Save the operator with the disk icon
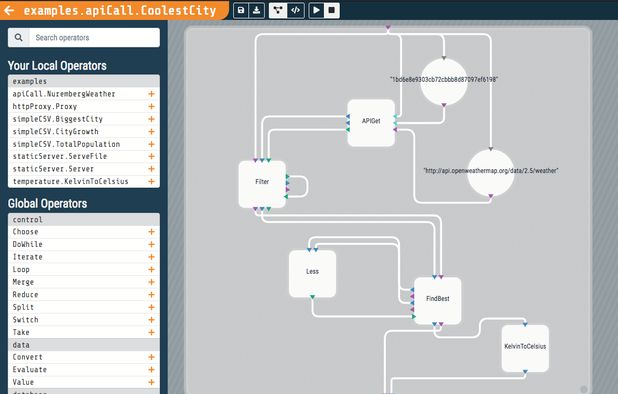 241,10
